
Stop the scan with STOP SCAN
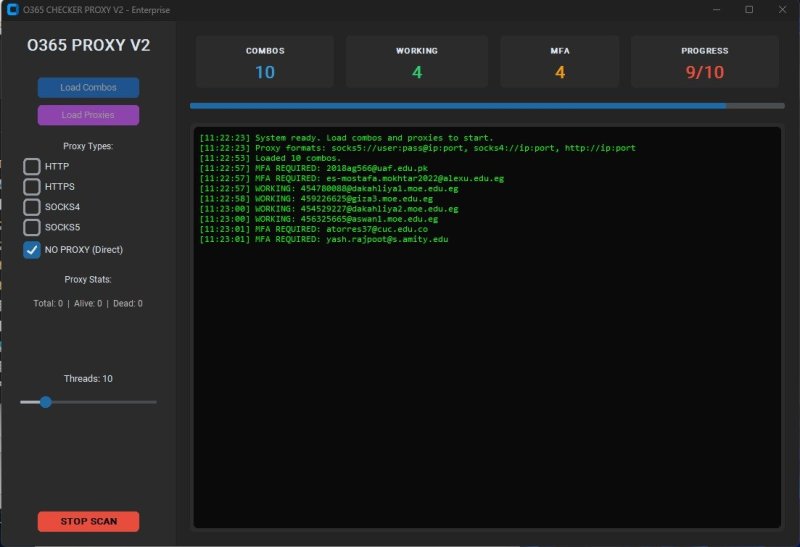click(88, 521)
